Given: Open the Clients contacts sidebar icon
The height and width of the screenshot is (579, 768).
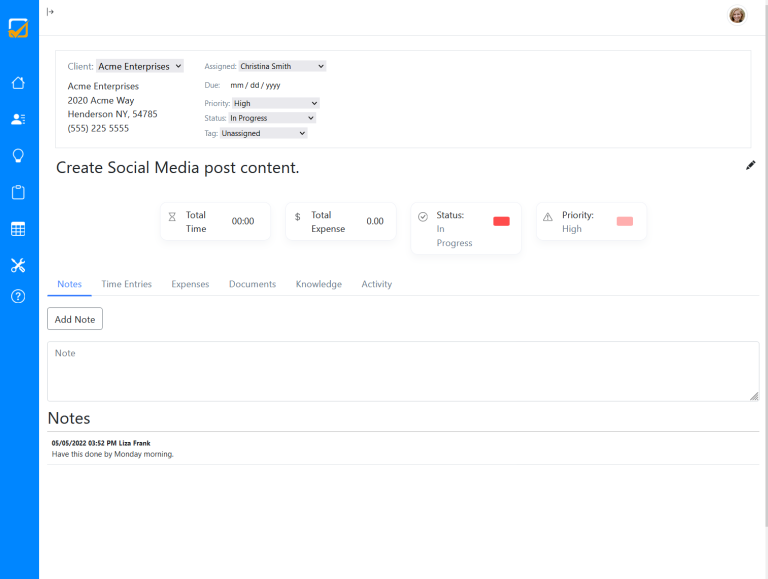Looking at the screenshot, I should (x=18, y=119).
